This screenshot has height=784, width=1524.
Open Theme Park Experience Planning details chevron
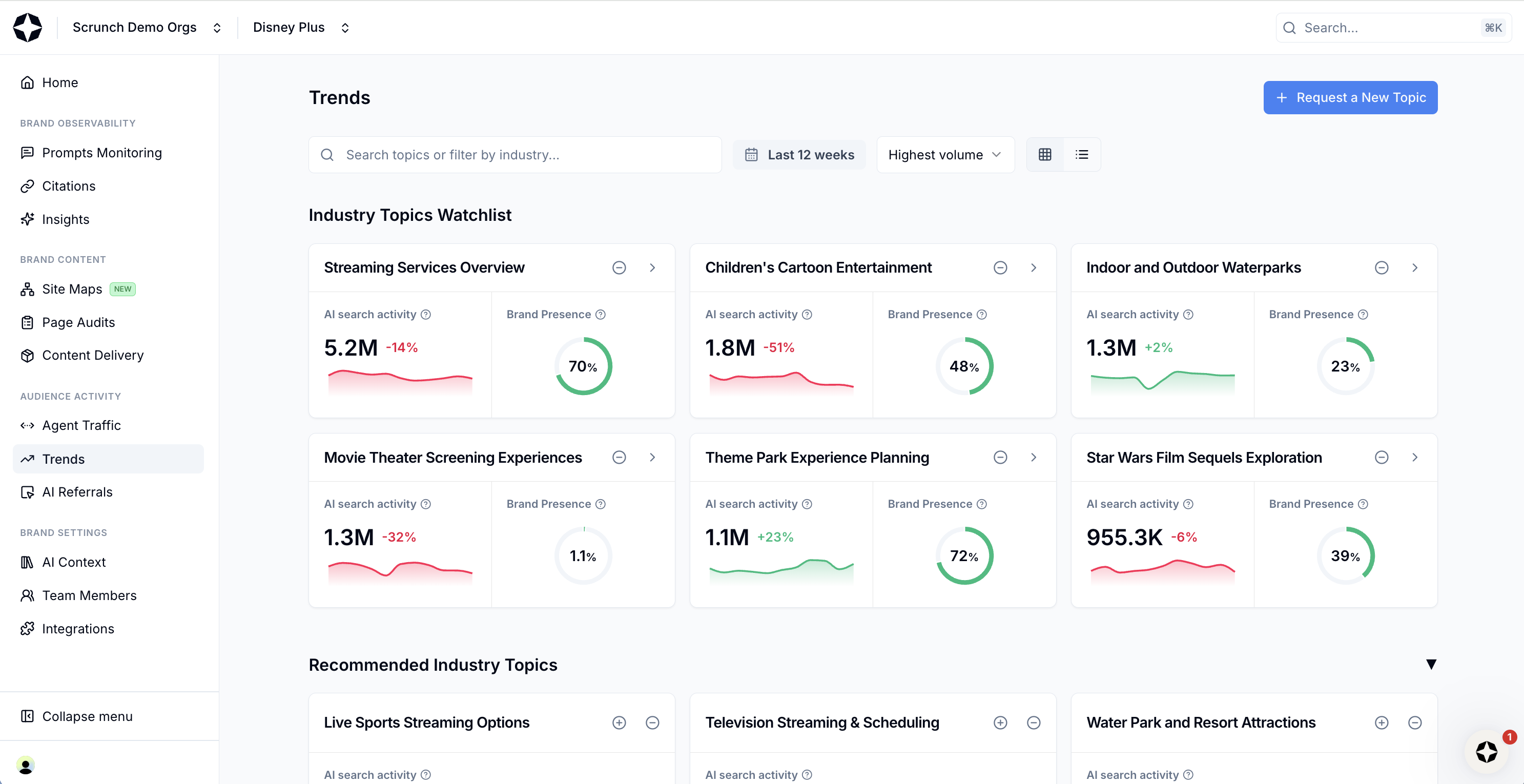[1034, 458]
